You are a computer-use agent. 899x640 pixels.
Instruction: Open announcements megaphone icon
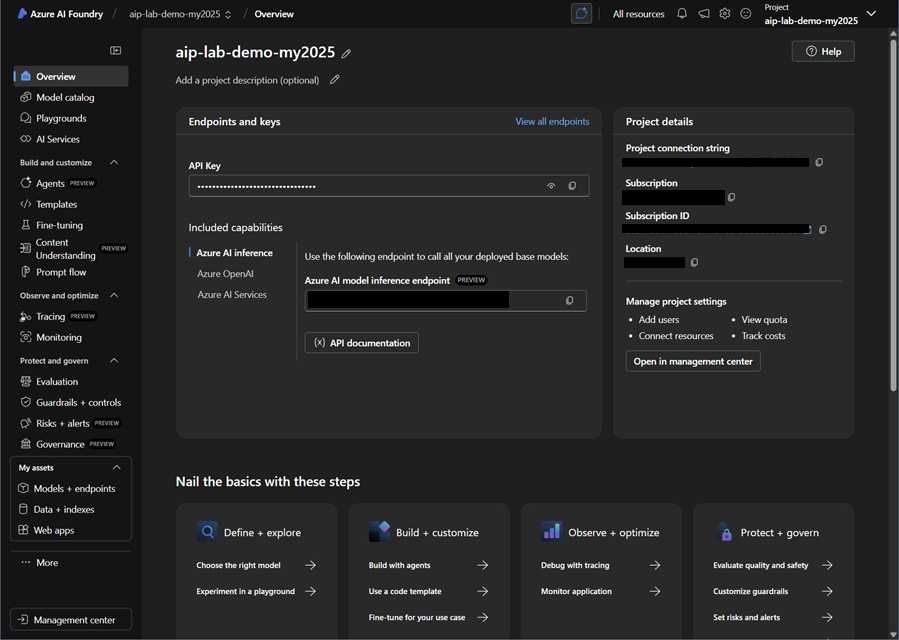(x=704, y=14)
